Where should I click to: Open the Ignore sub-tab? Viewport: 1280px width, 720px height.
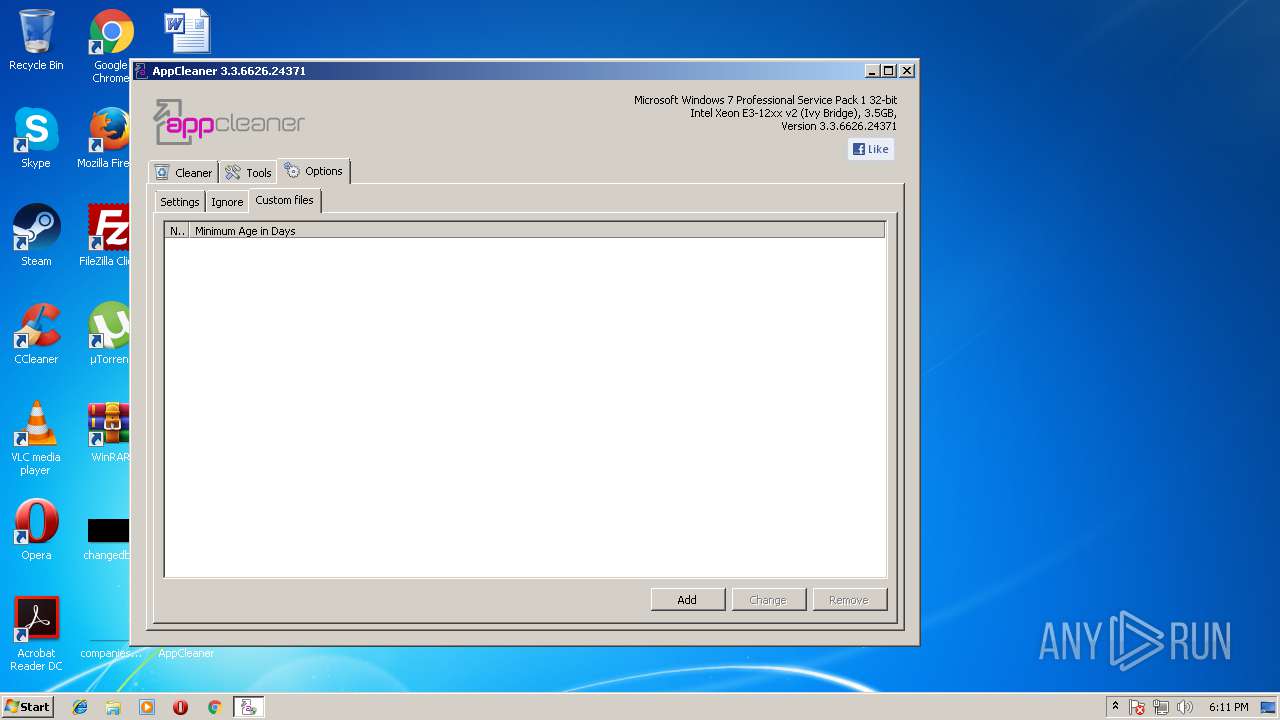pos(227,201)
